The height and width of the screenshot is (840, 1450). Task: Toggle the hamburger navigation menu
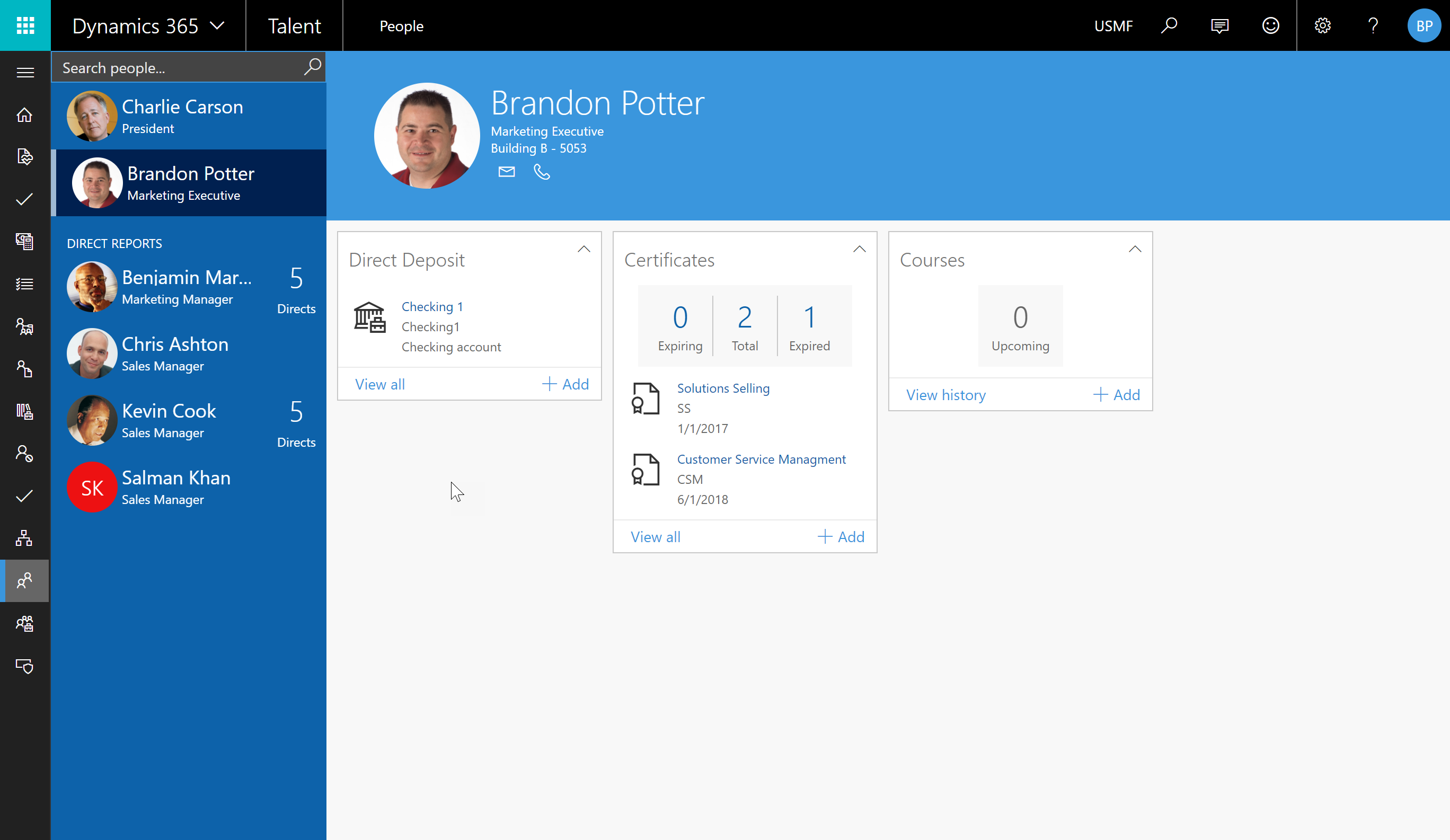[25, 73]
